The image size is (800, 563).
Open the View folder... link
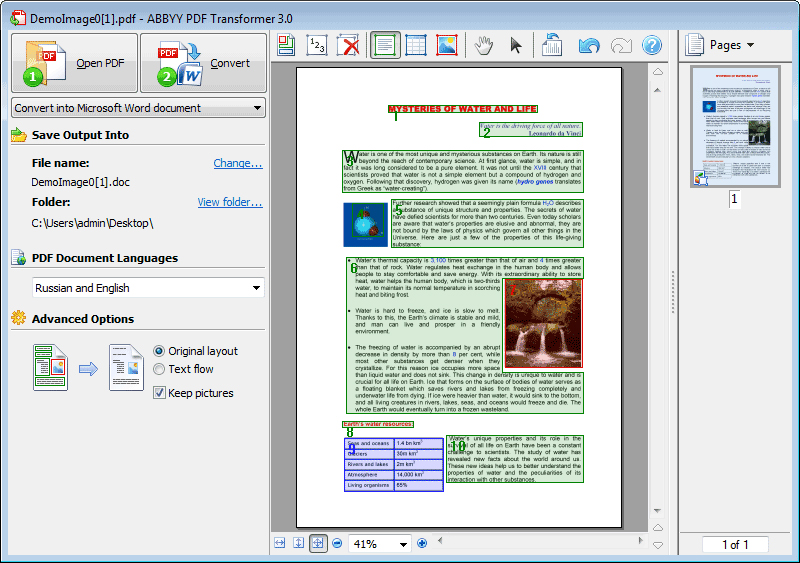click(x=230, y=202)
